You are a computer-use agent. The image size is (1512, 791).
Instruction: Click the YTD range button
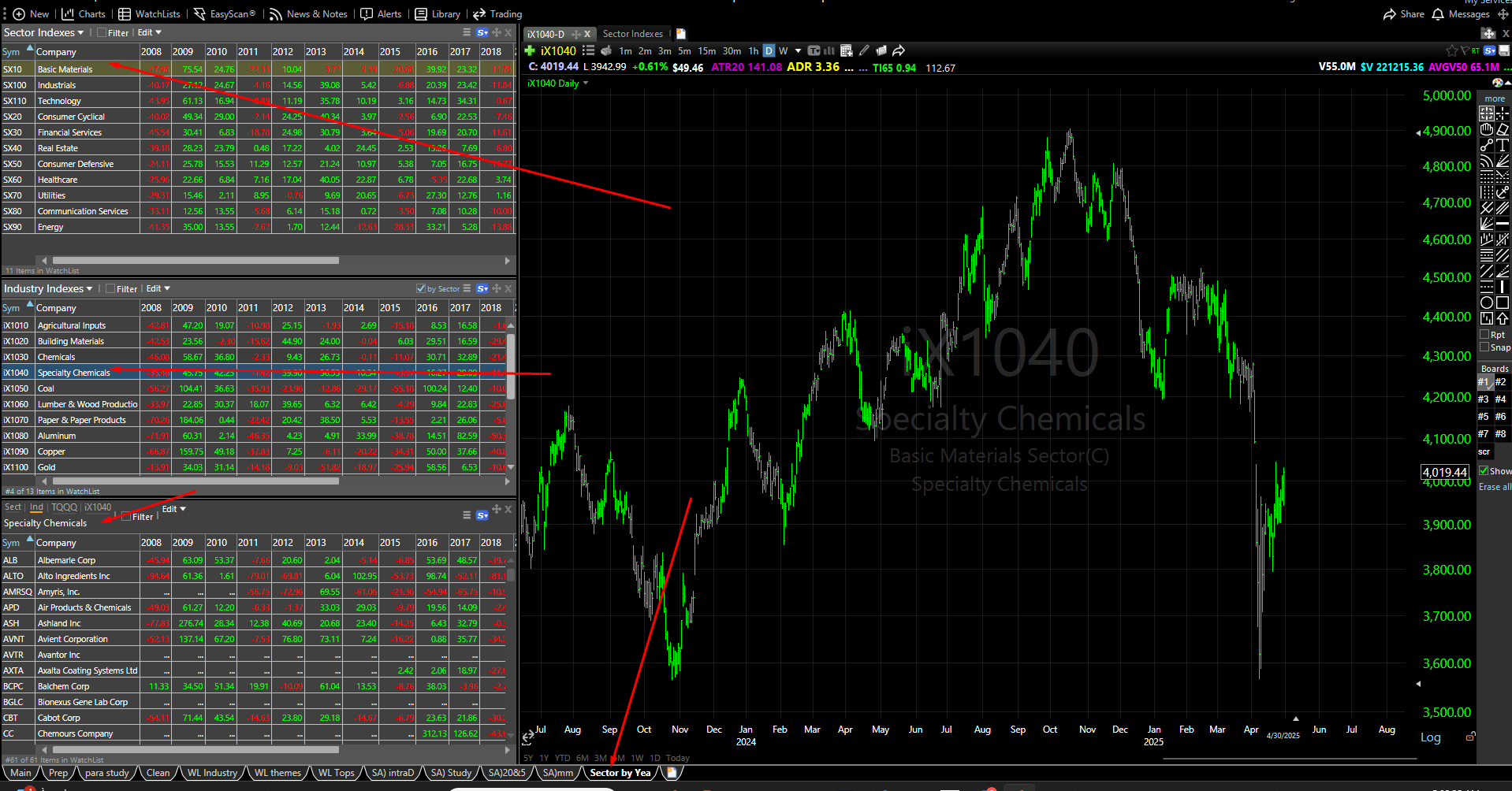562,758
